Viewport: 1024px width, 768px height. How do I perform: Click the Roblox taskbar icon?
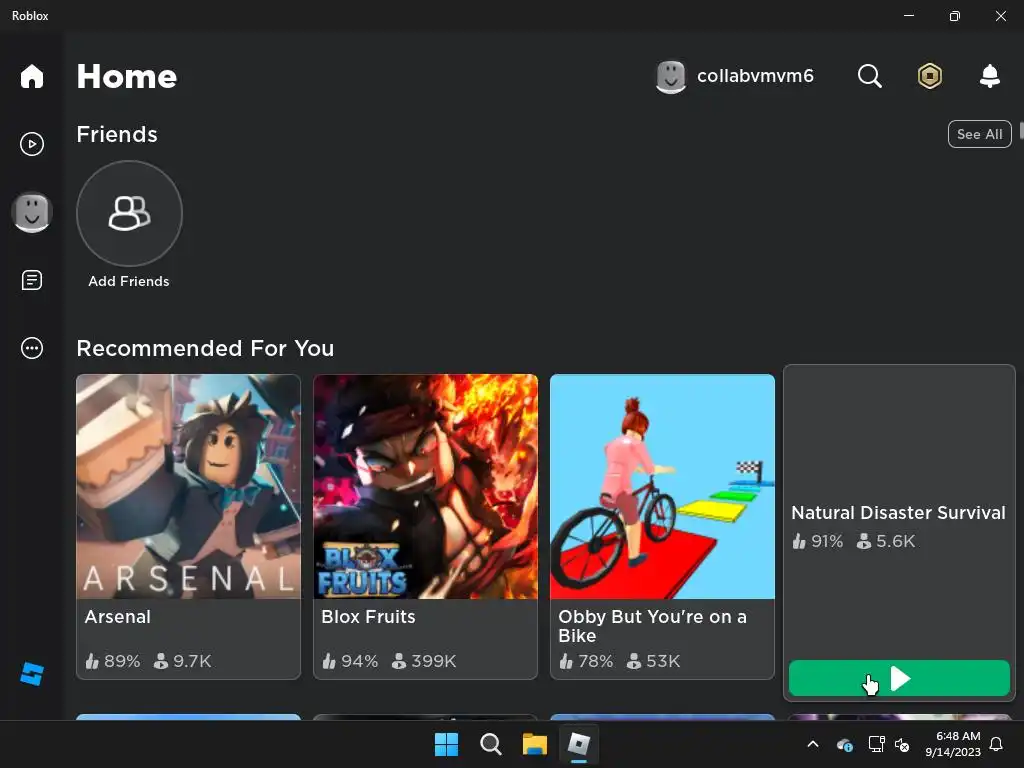[579, 744]
